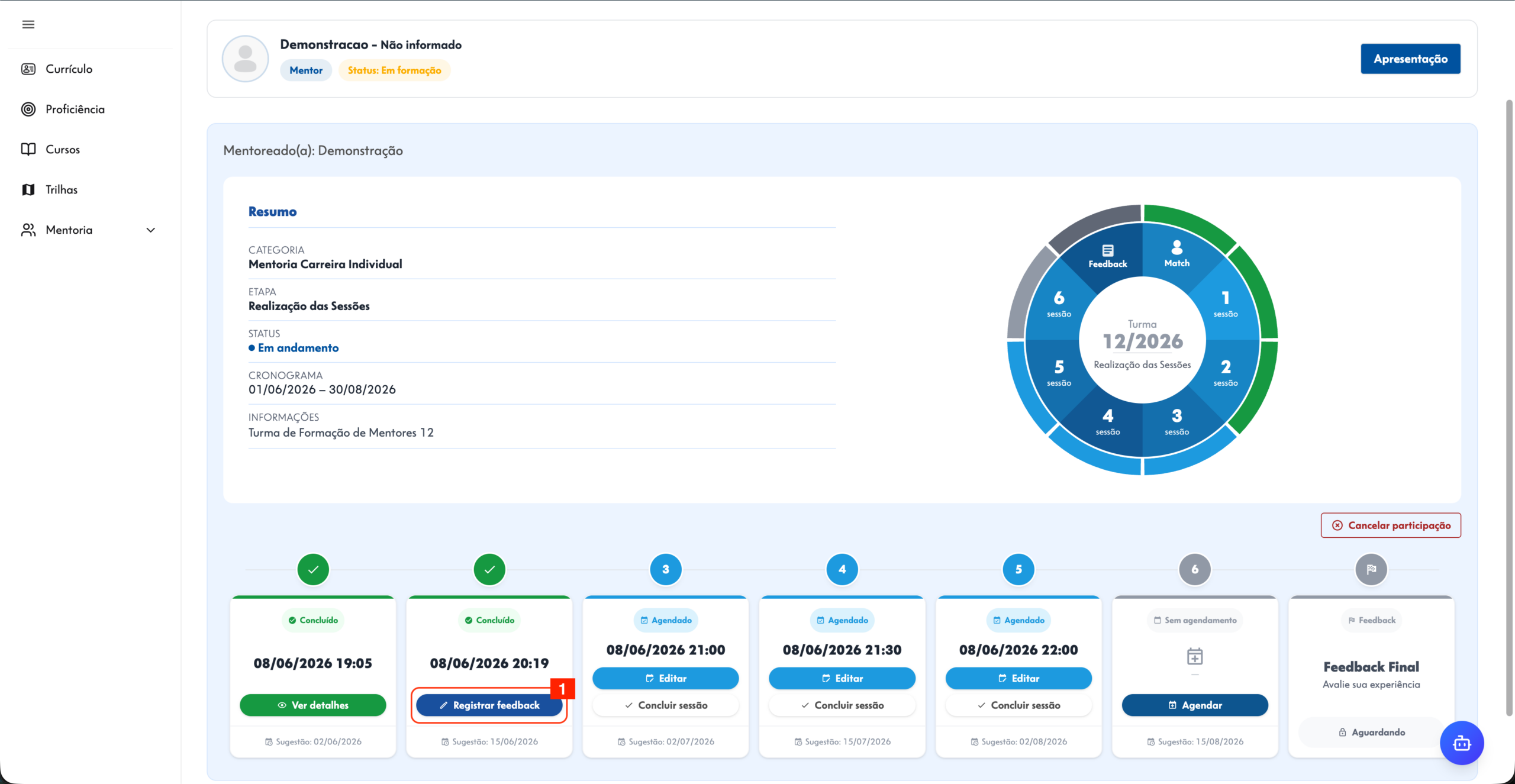Click the calendar-plus icon in session 6 card

(x=1195, y=656)
